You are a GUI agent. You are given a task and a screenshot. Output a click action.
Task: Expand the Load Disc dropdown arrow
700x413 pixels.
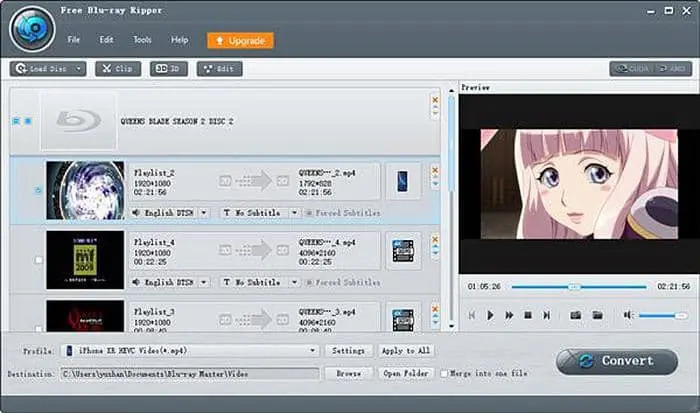(x=79, y=69)
